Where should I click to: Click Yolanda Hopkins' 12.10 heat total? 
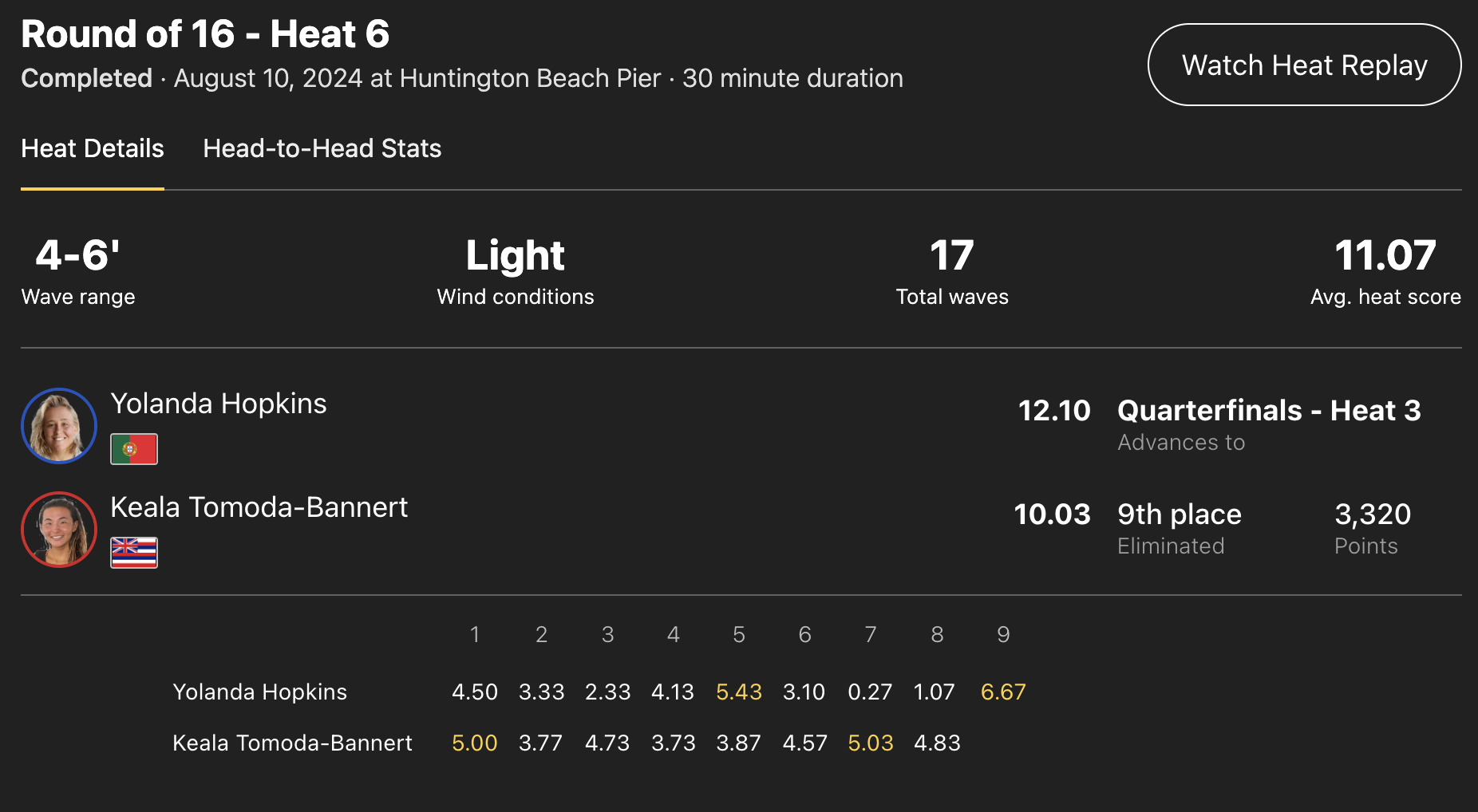[1054, 411]
